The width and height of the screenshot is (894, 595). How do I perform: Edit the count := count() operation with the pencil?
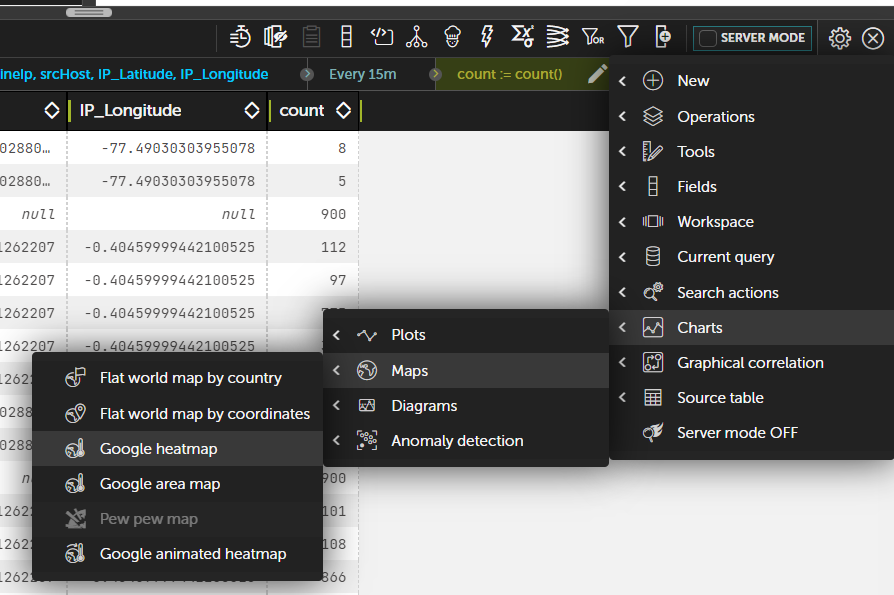pyautogui.click(x=598, y=74)
